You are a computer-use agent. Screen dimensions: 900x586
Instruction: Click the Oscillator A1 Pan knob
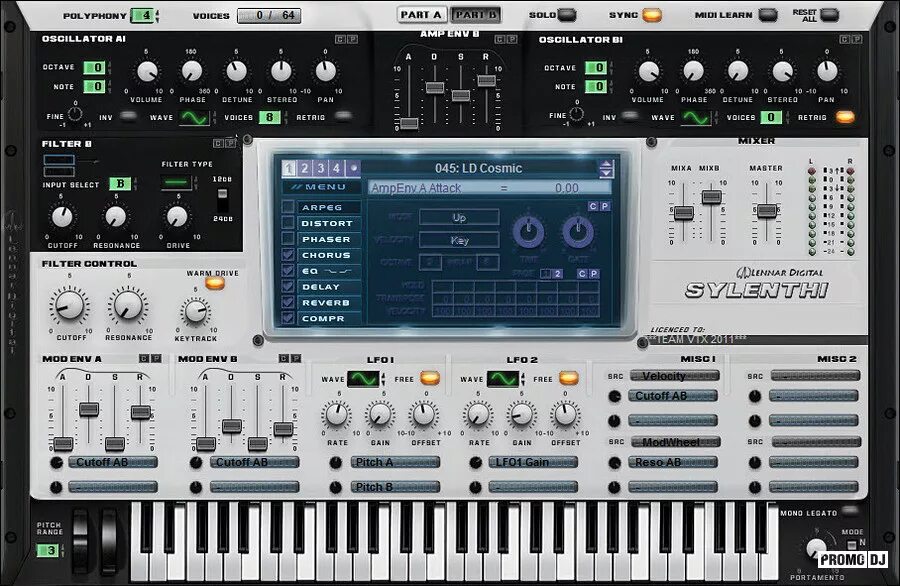pos(325,72)
